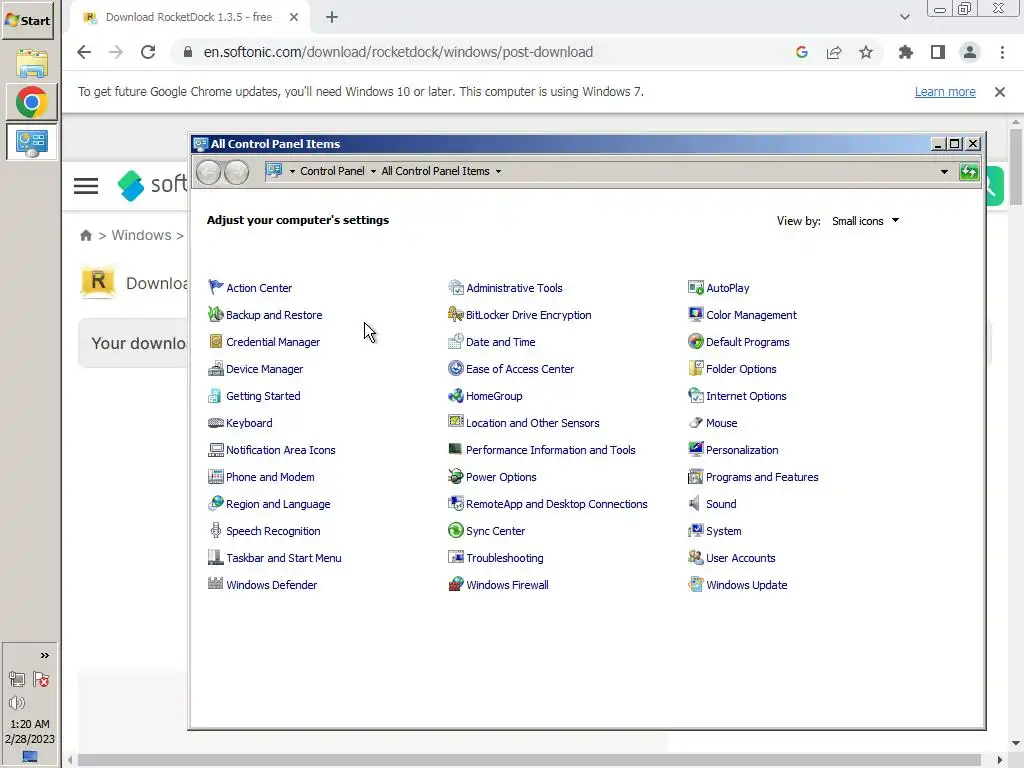Click the Ease of Access Center icon
This screenshot has width=1024, height=768.
point(455,368)
